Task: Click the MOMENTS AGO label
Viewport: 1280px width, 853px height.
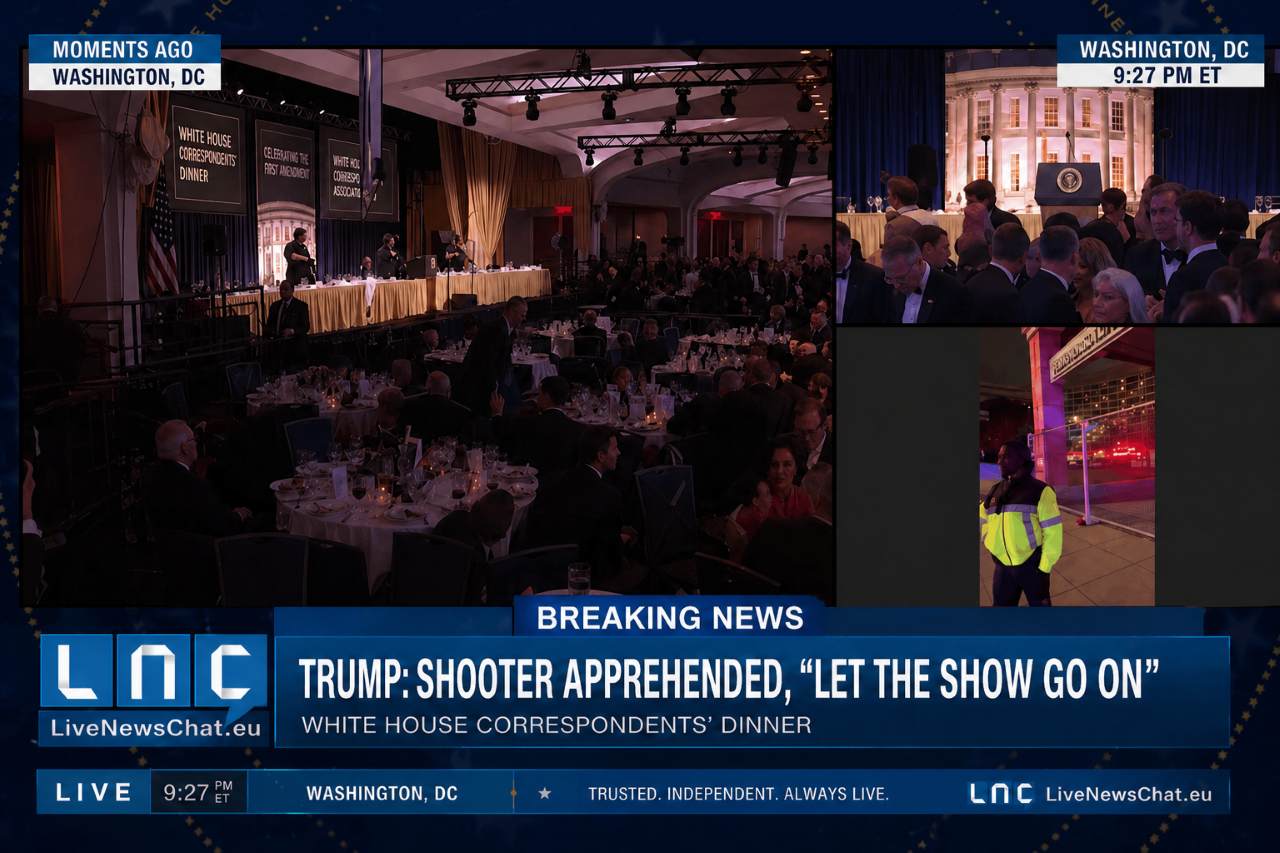Action: (x=124, y=49)
